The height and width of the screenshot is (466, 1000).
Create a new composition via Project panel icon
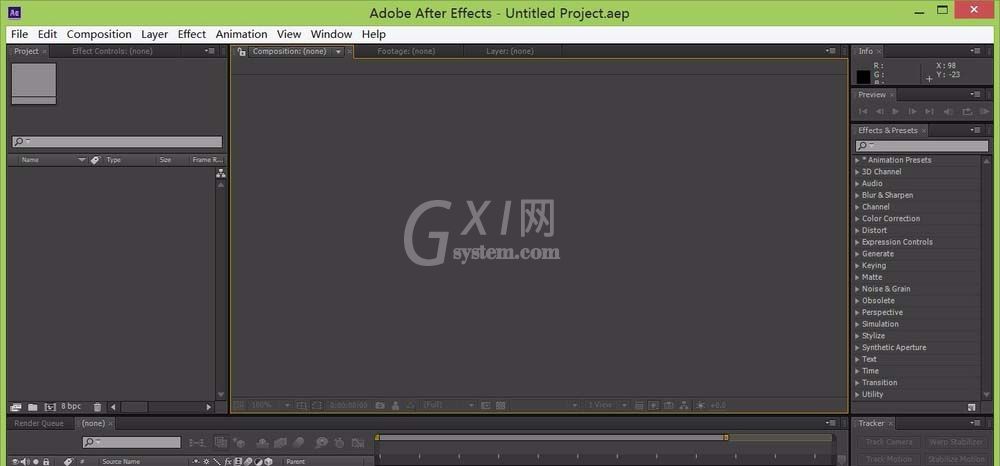tap(50, 407)
